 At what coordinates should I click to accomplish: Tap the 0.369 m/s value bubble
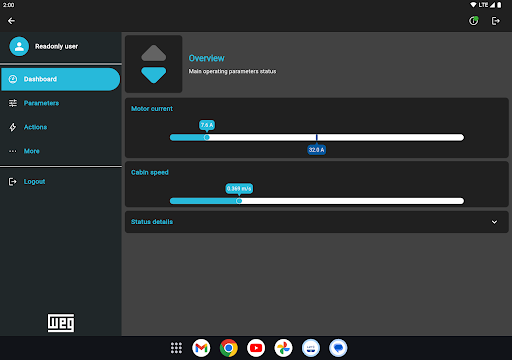[x=239, y=189]
